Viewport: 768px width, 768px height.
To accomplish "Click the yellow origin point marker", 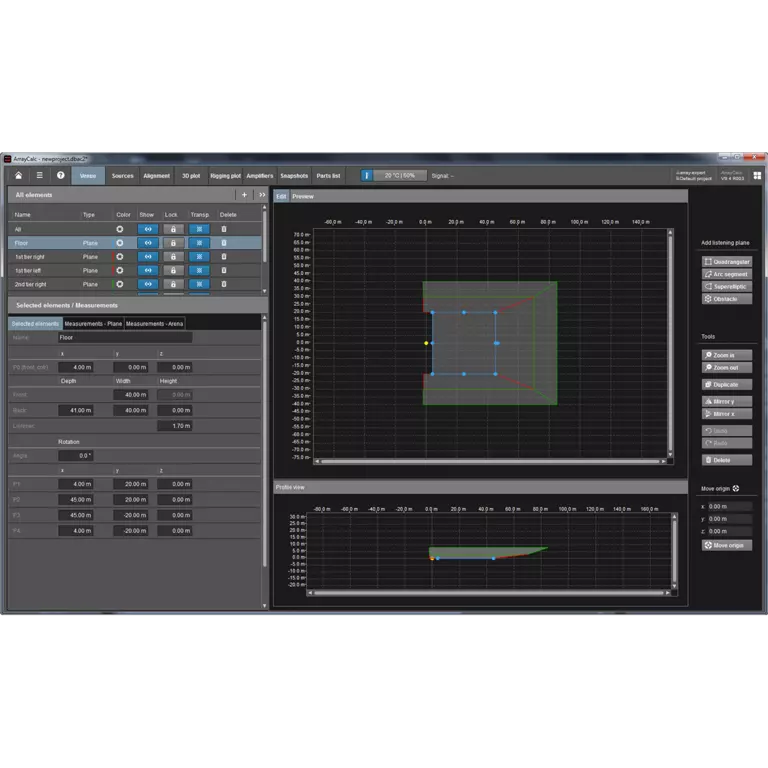I will click(x=426, y=343).
